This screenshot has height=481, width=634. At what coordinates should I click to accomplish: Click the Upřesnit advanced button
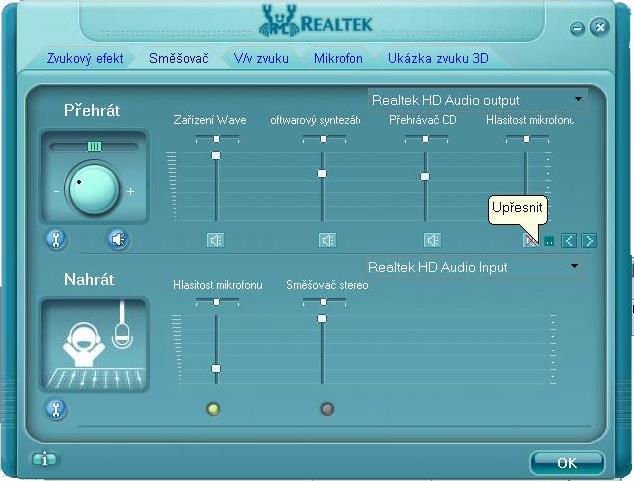coord(549,241)
